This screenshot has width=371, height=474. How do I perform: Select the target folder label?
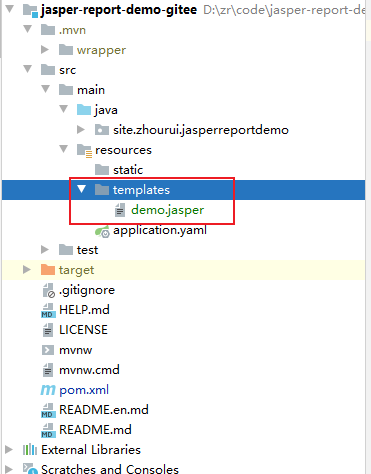(76, 270)
